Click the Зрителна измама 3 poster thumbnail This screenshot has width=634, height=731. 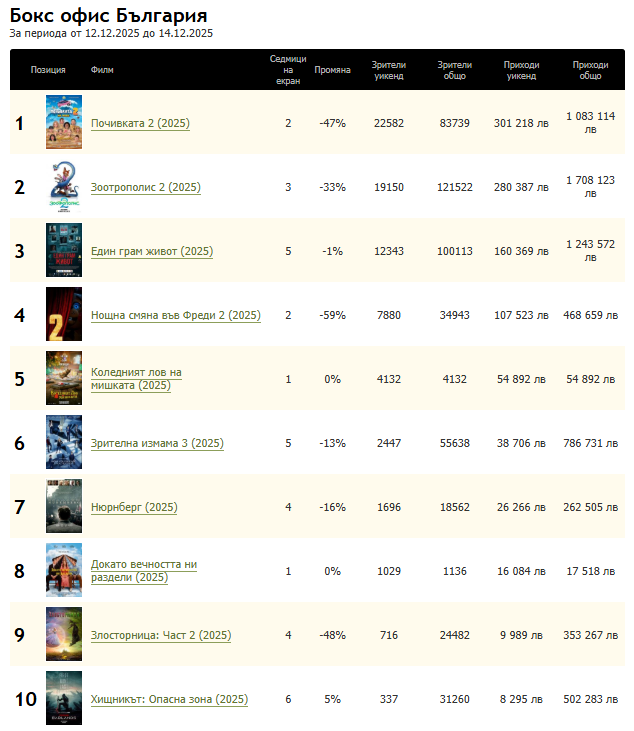[x=64, y=443]
